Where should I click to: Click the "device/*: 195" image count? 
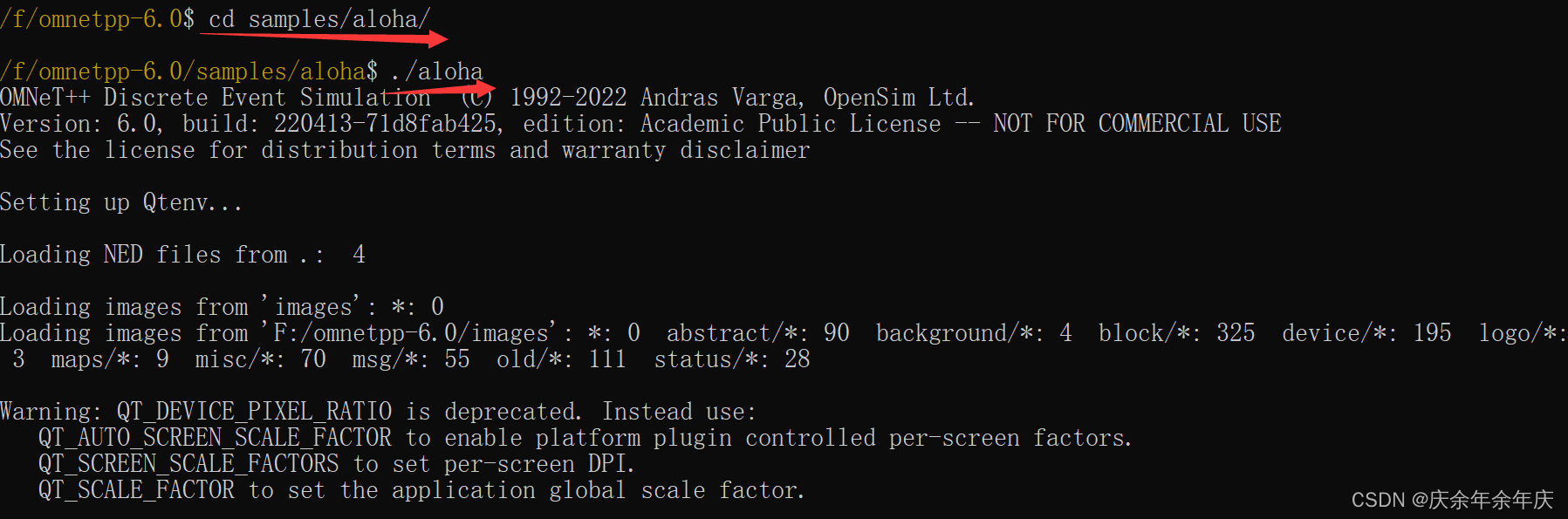tap(1366, 333)
